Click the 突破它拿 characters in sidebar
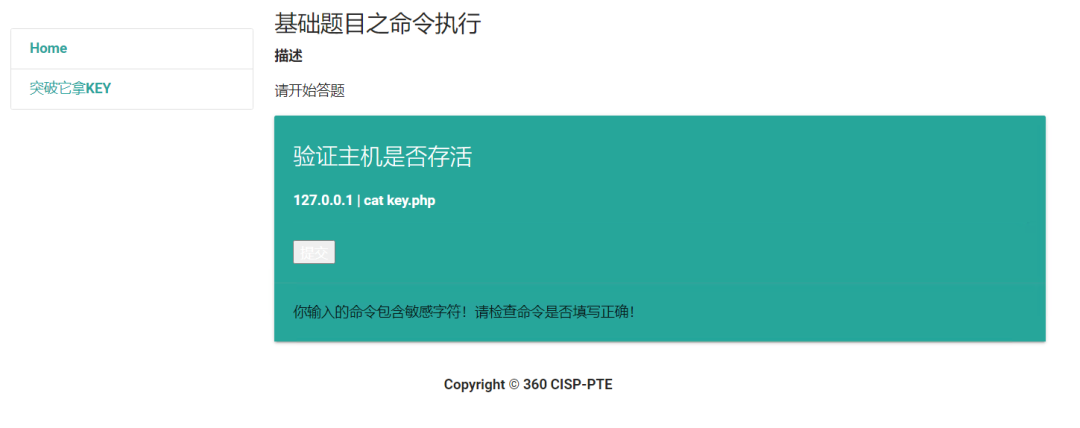The image size is (1080, 428). pyautogui.click(x=58, y=89)
